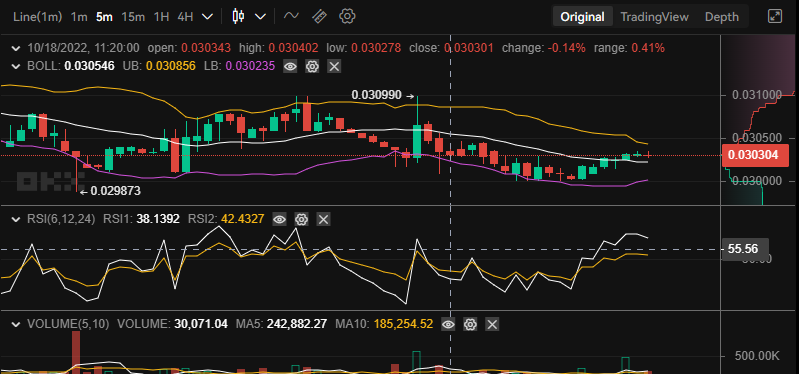The height and width of the screenshot is (374, 799).
Task: Open VOLUME indicator settings gear
Action: click(x=470, y=324)
